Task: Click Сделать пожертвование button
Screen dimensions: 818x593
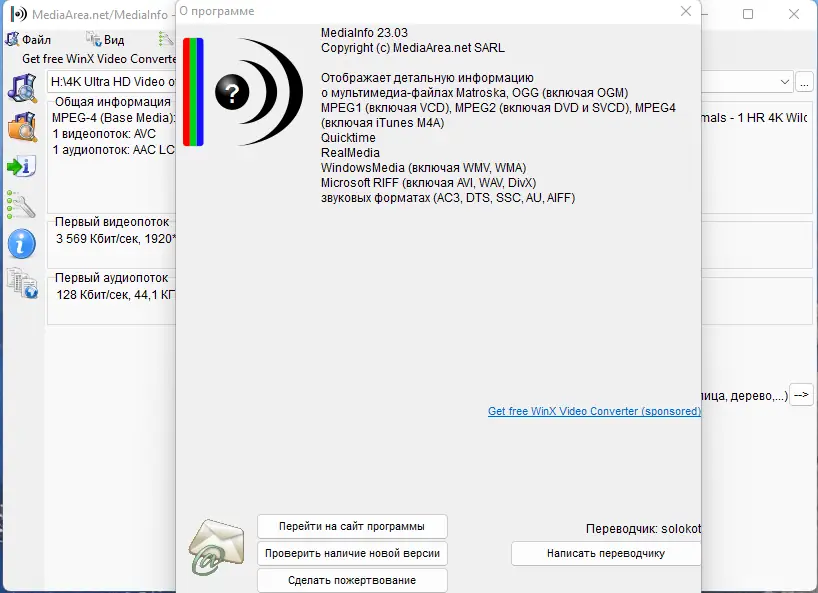Action: click(352, 580)
